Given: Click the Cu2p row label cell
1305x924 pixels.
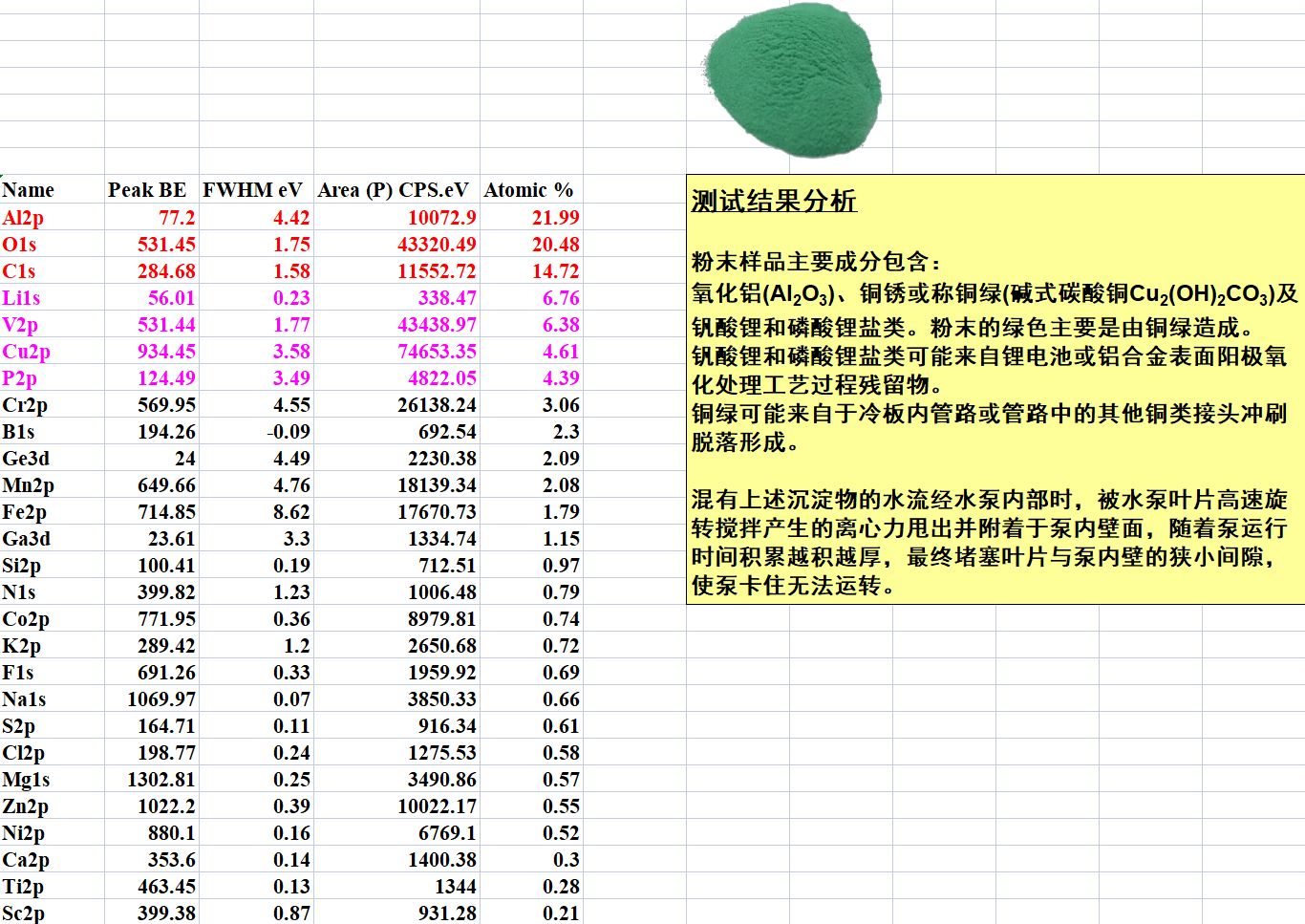Looking at the screenshot, I should point(27,352).
